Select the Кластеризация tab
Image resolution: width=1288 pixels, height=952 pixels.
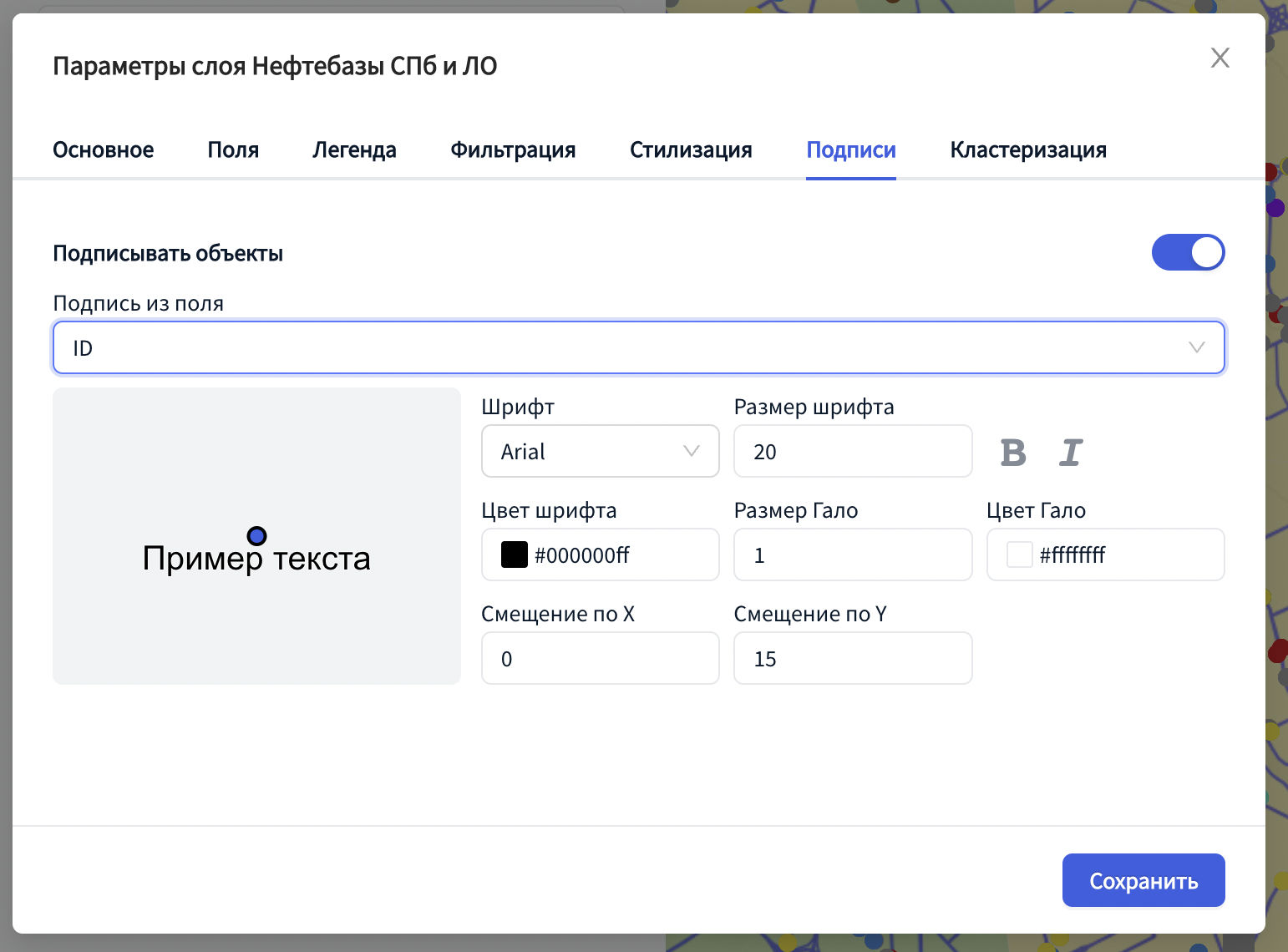tap(1028, 150)
